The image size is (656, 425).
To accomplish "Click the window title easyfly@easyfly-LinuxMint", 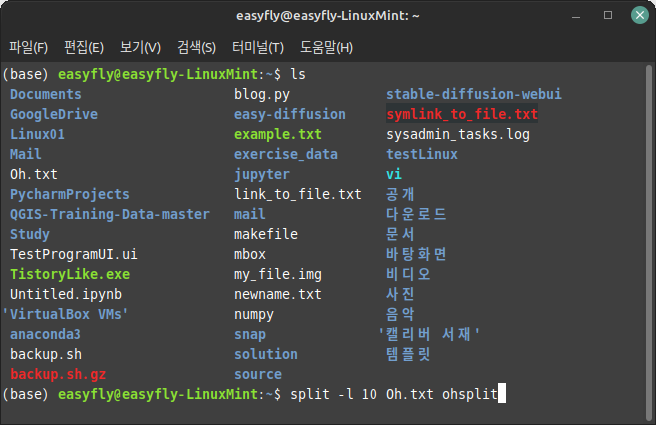I will click(x=328, y=16).
